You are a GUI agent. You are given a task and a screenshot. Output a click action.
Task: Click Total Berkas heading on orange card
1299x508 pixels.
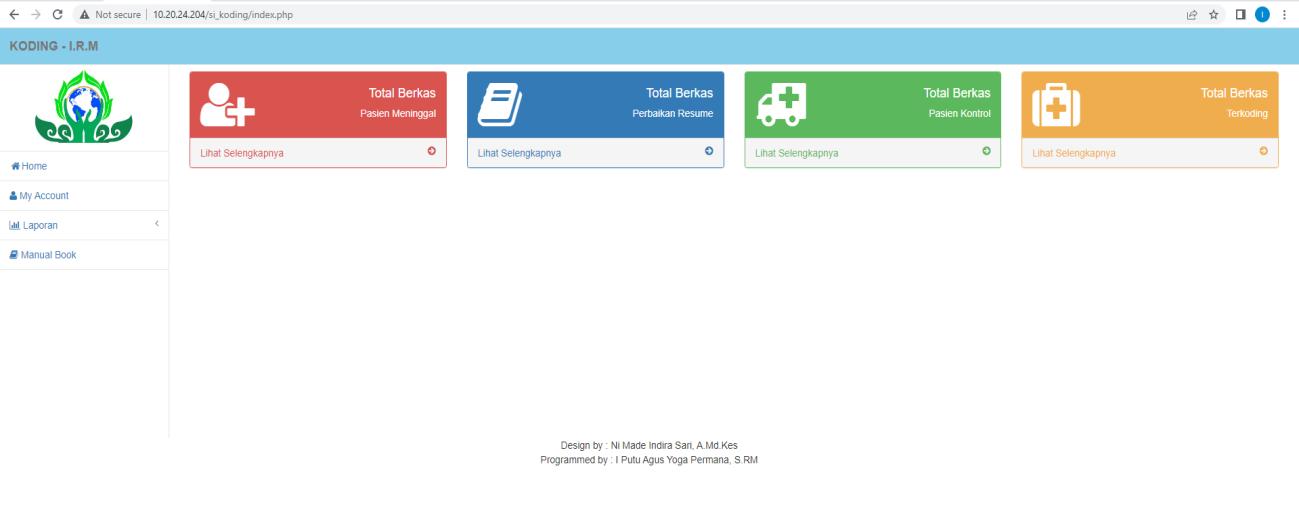coord(1234,93)
